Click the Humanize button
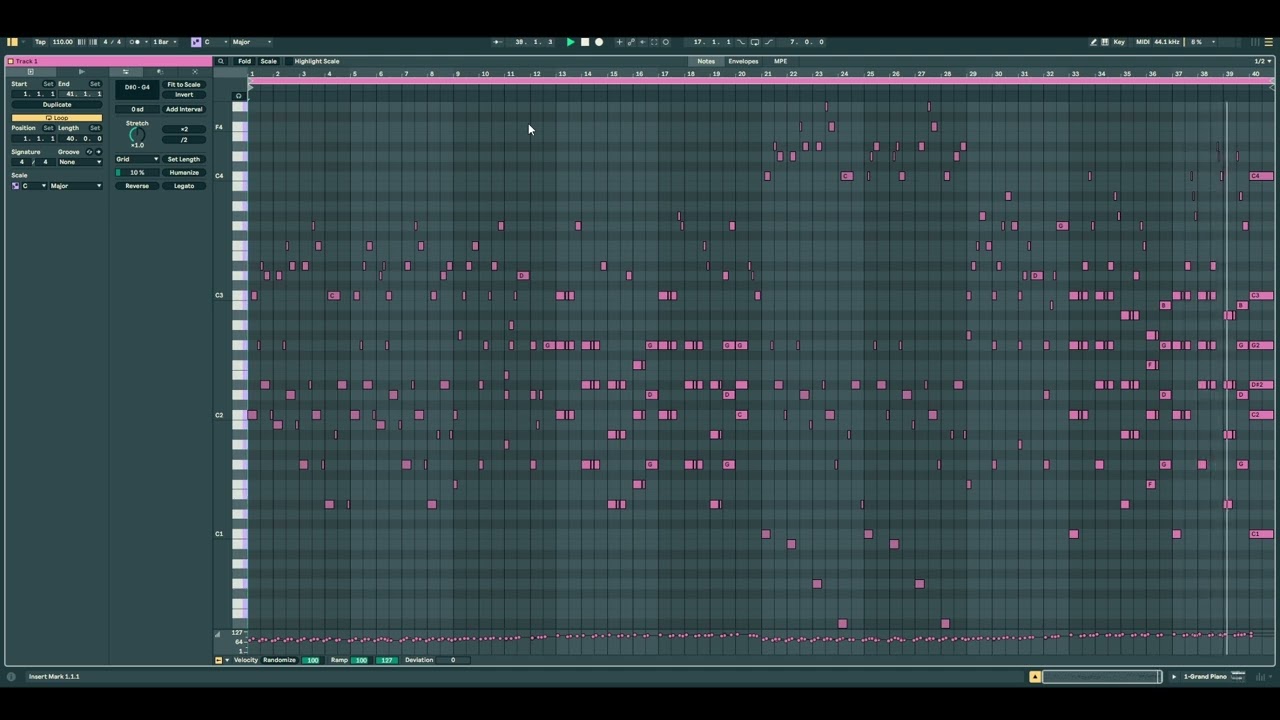 point(184,173)
